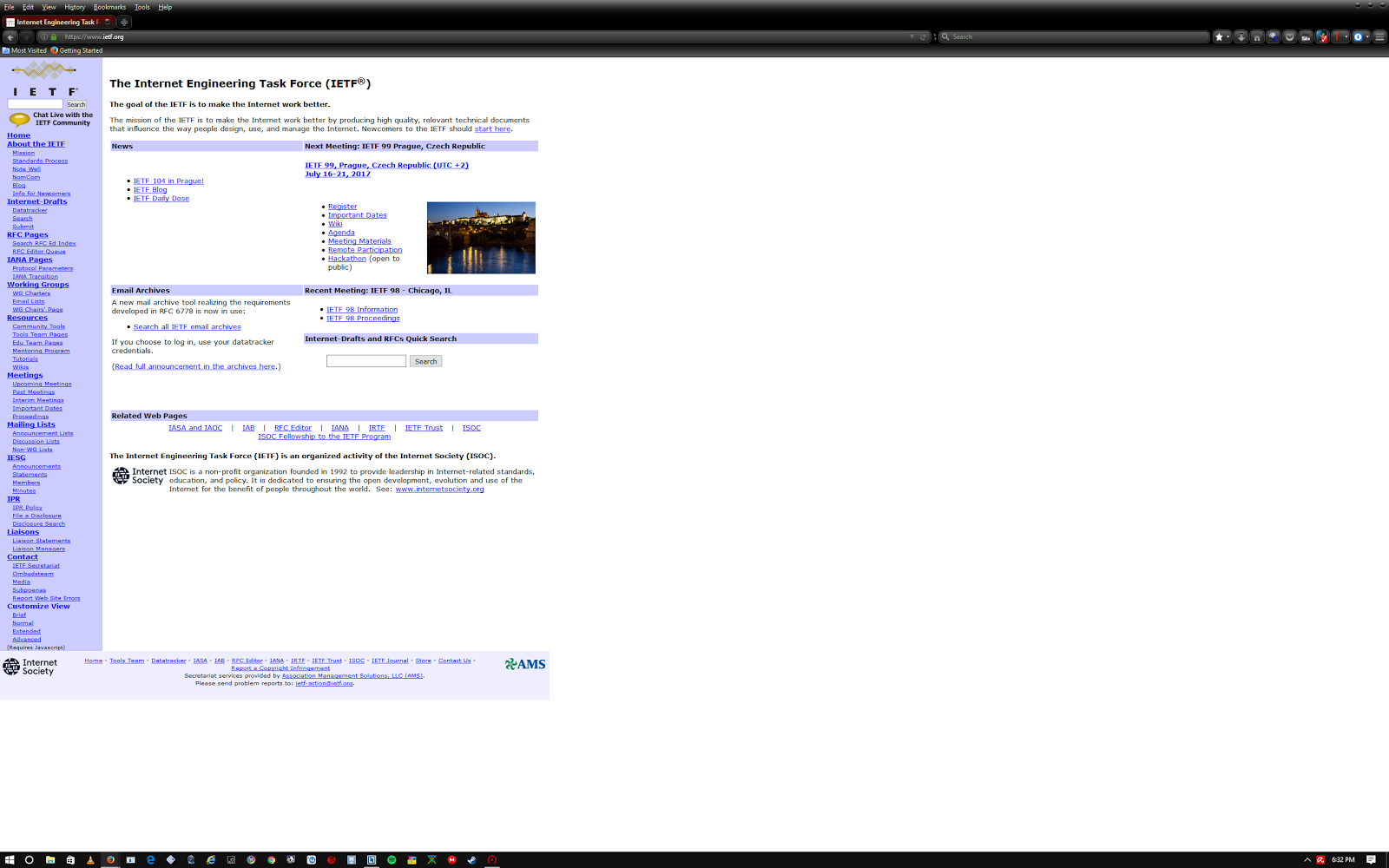Go to the browser Home page icon

pos(1257,36)
